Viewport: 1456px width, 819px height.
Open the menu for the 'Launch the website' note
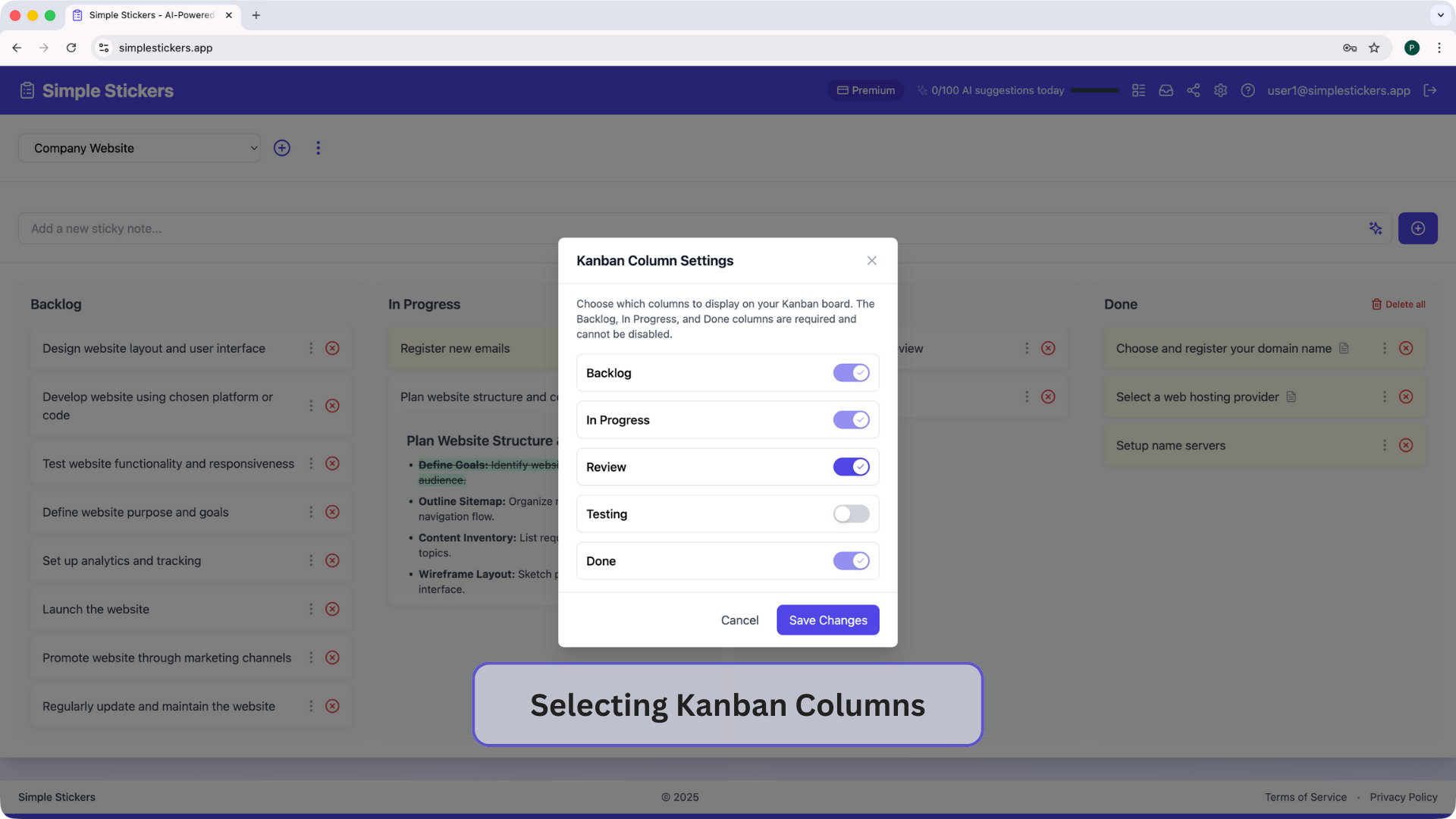pos(310,609)
